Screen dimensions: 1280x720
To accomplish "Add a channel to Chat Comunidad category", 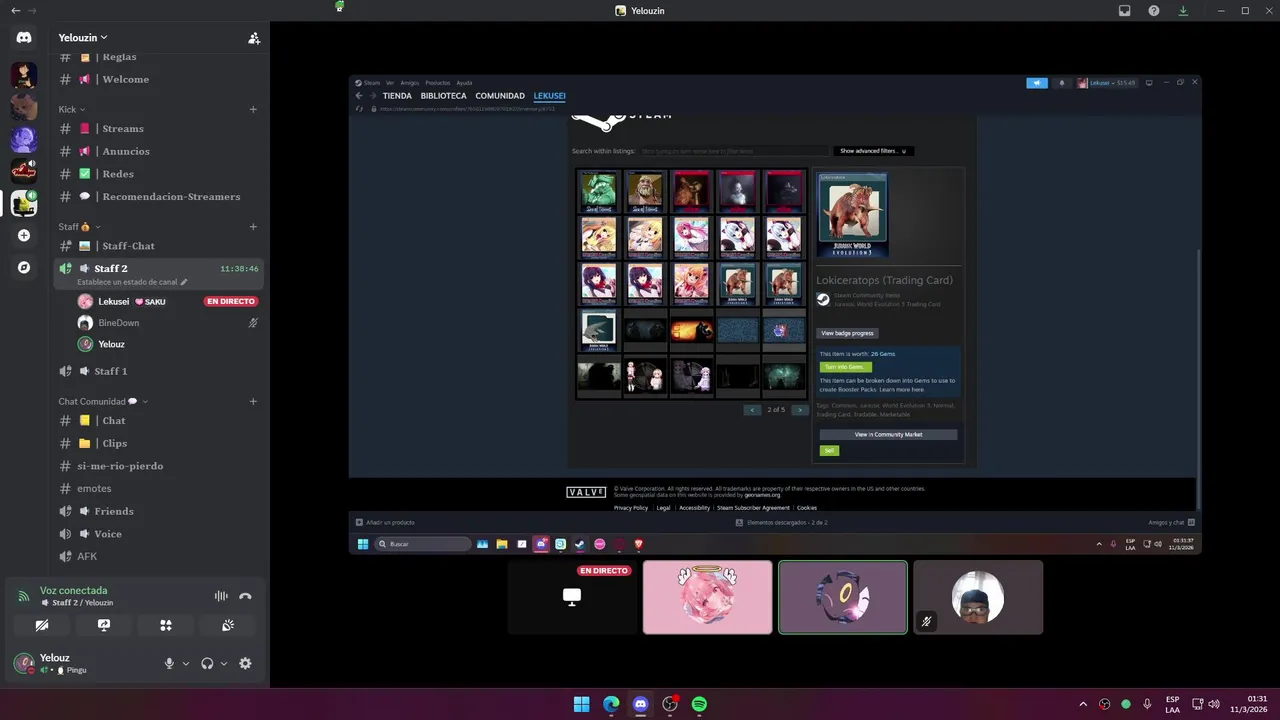I will 253,401.
